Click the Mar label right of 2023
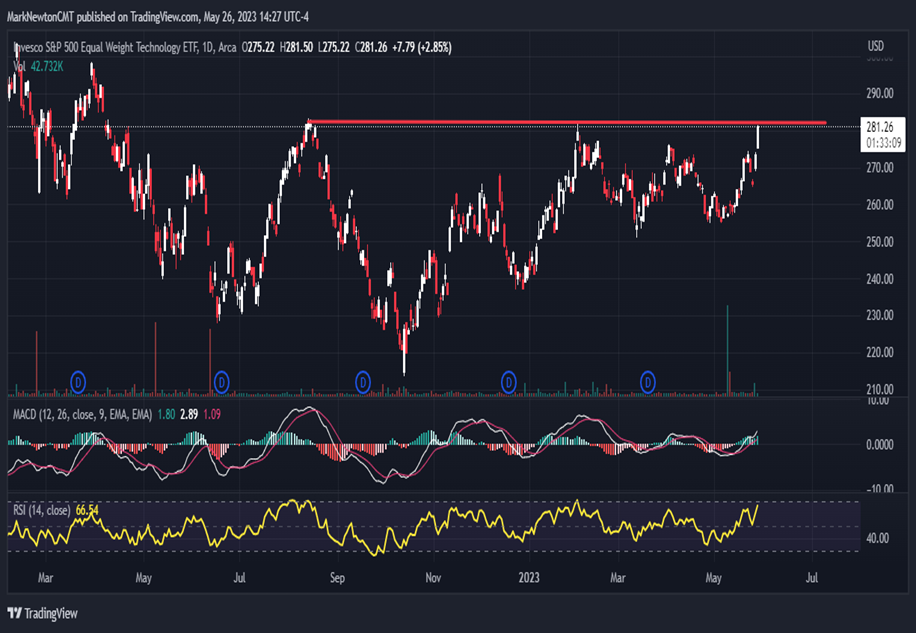 617,578
